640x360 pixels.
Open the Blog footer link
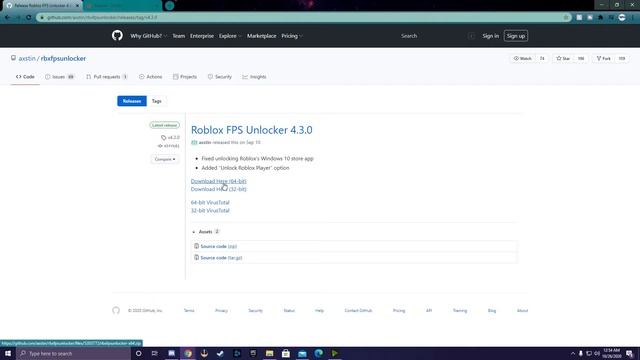[492, 311]
